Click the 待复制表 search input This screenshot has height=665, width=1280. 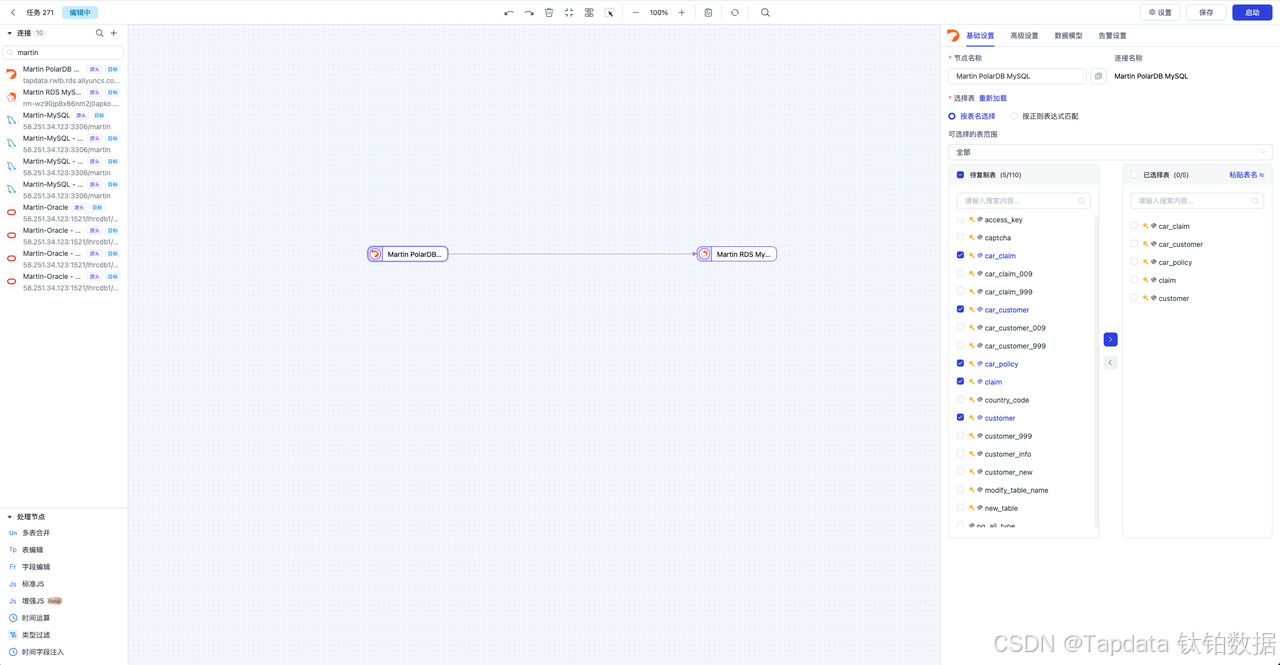(1023, 201)
